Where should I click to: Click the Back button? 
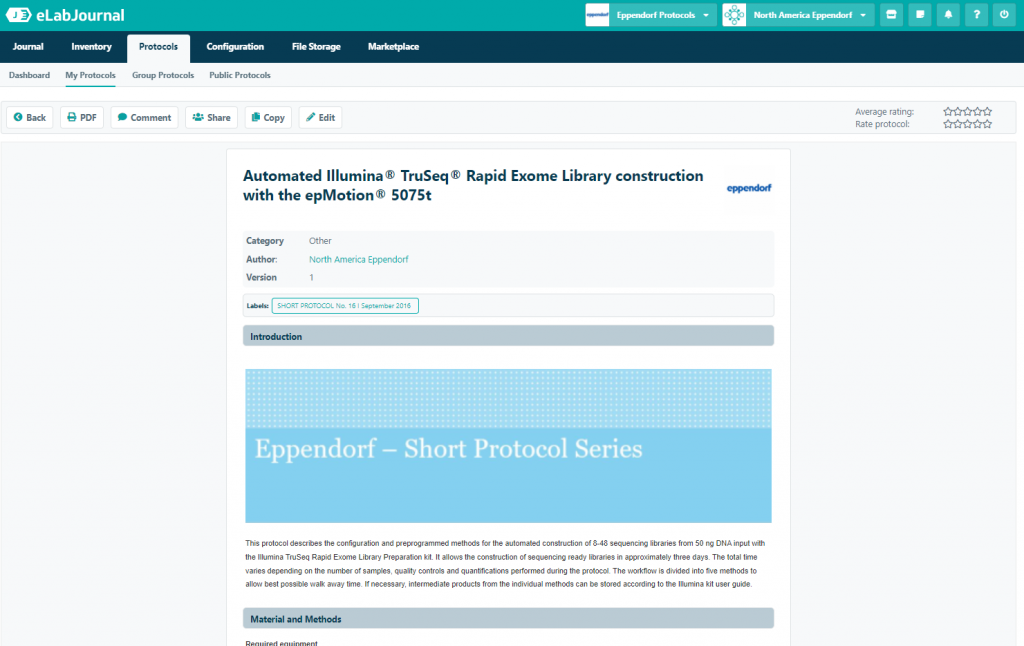click(x=29, y=118)
